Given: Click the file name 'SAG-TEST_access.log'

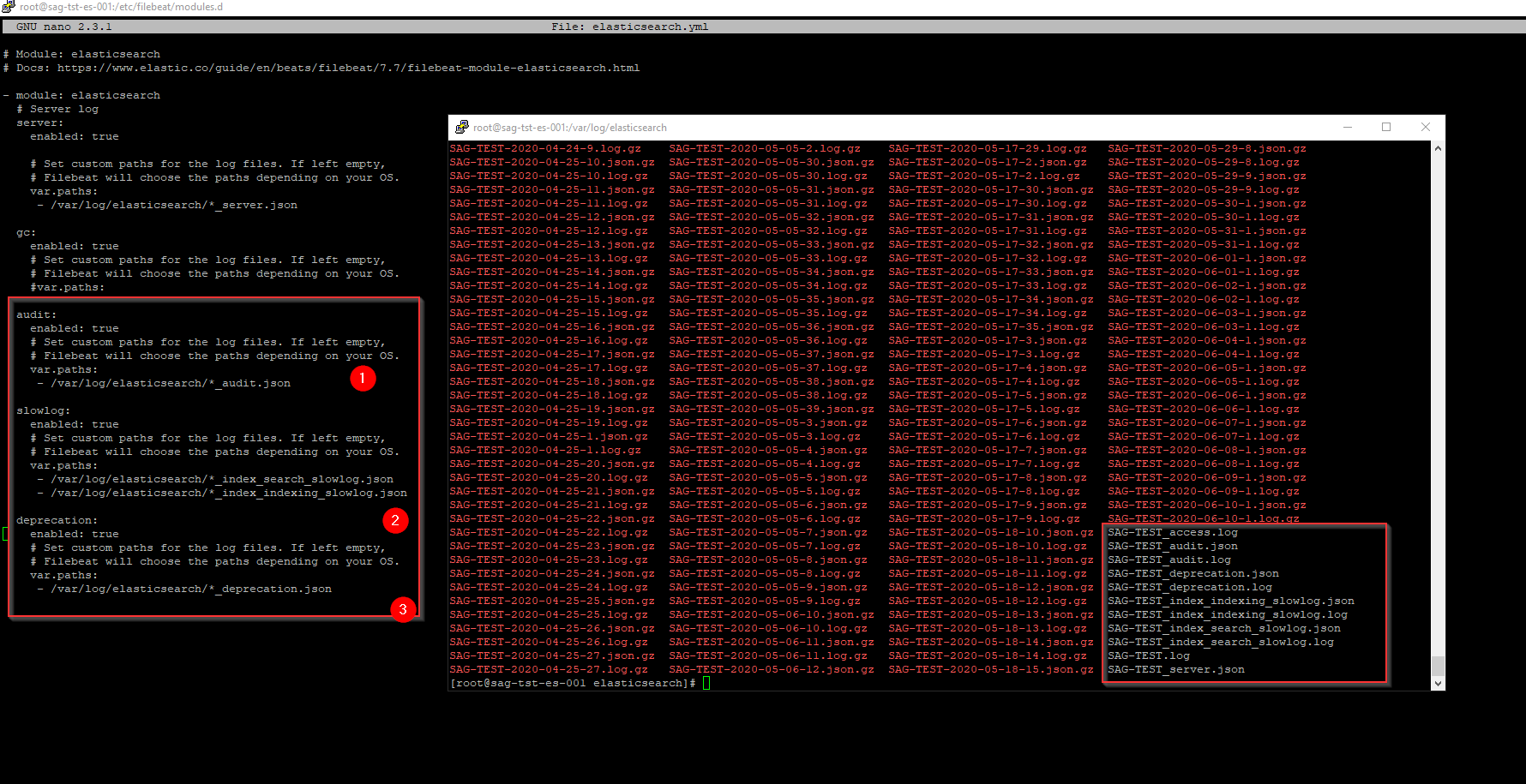Looking at the screenshot, I should 1173,532.
